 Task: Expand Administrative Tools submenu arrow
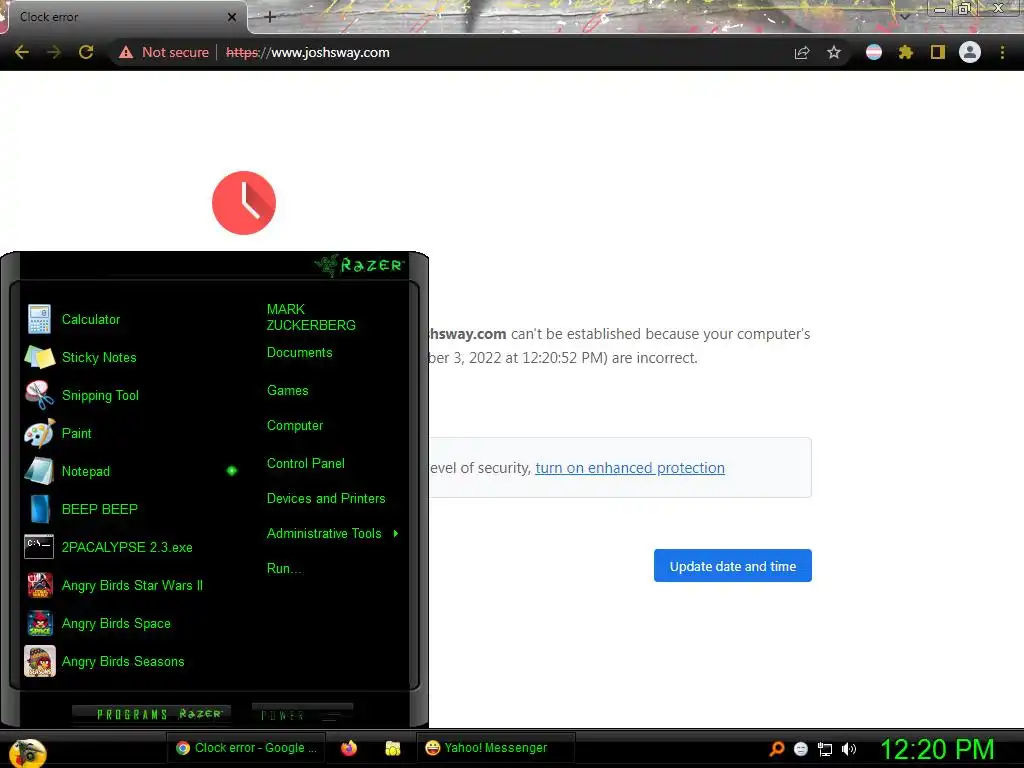(x=396, y=534)
